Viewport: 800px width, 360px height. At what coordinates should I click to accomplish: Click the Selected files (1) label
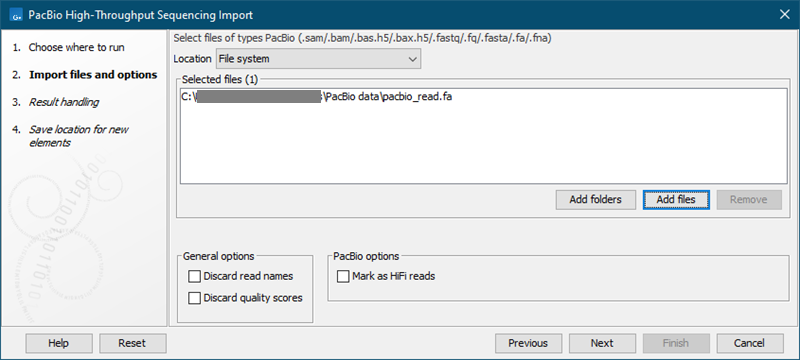[220, 80]
